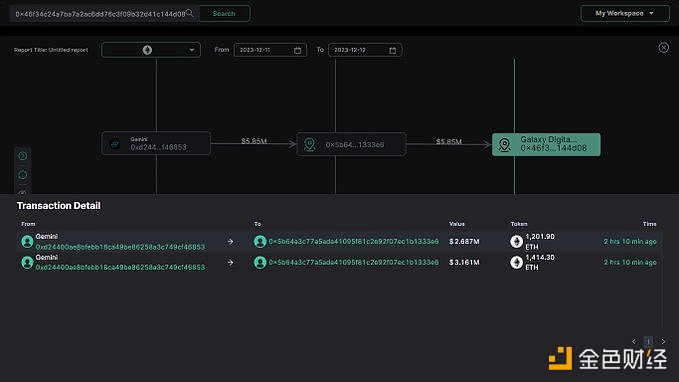Viewport: 679px width, 382px height.
Task: Click recipient avatar in the $2.687M row
Action: point(260,241)
